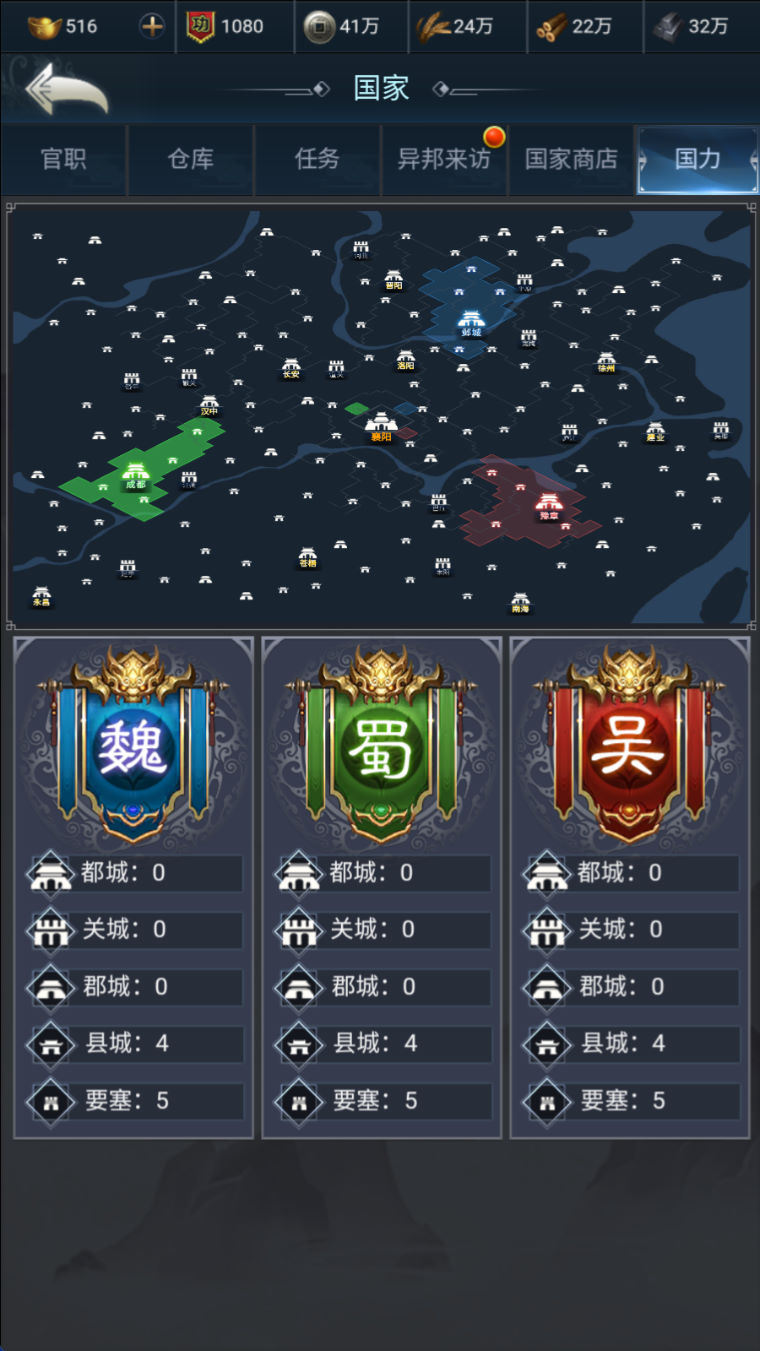
Task: Switch to the 仓库 tab
Action: (191, 160)
